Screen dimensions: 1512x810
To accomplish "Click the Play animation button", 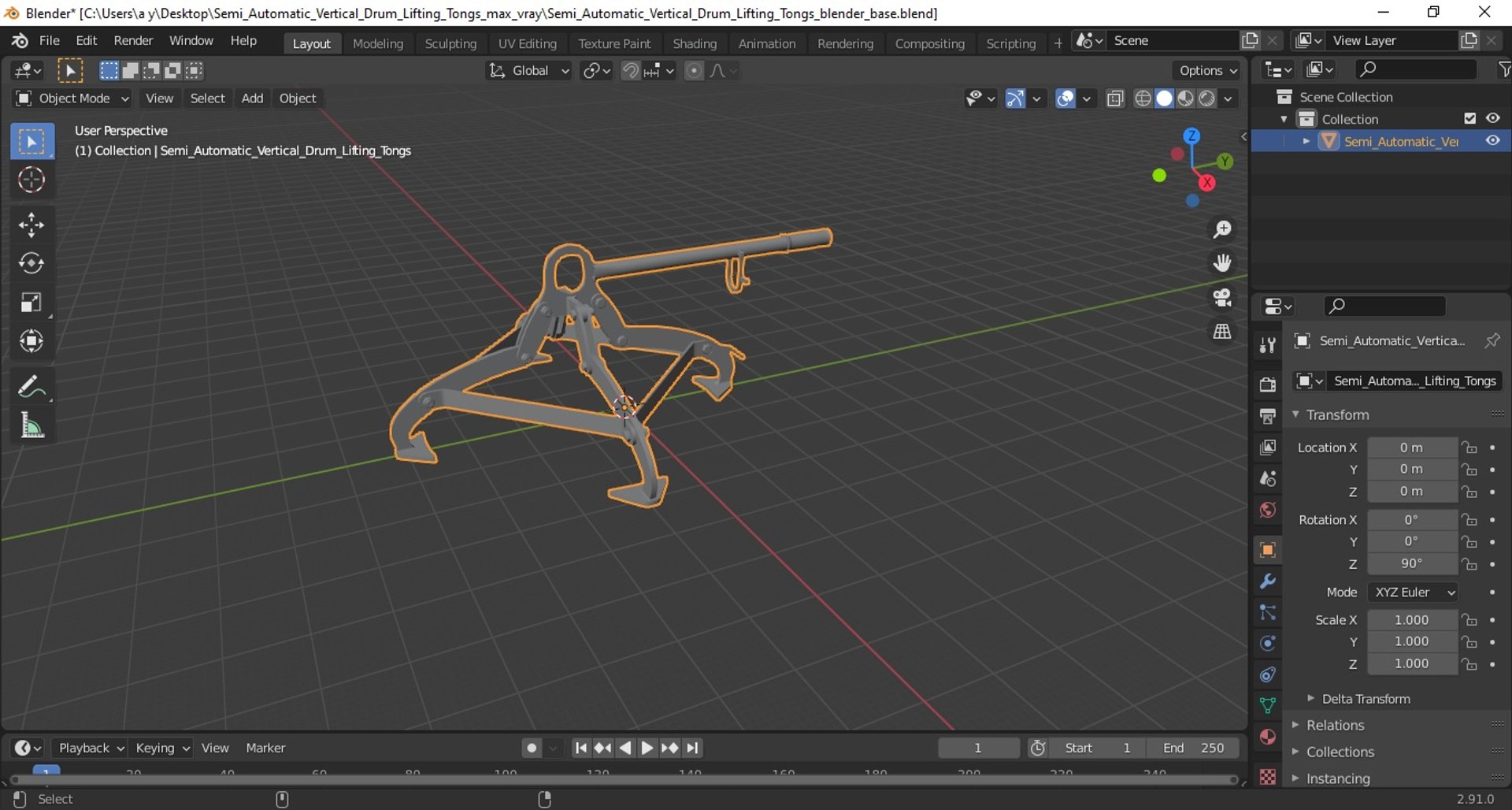I will (x=647, y=748).
